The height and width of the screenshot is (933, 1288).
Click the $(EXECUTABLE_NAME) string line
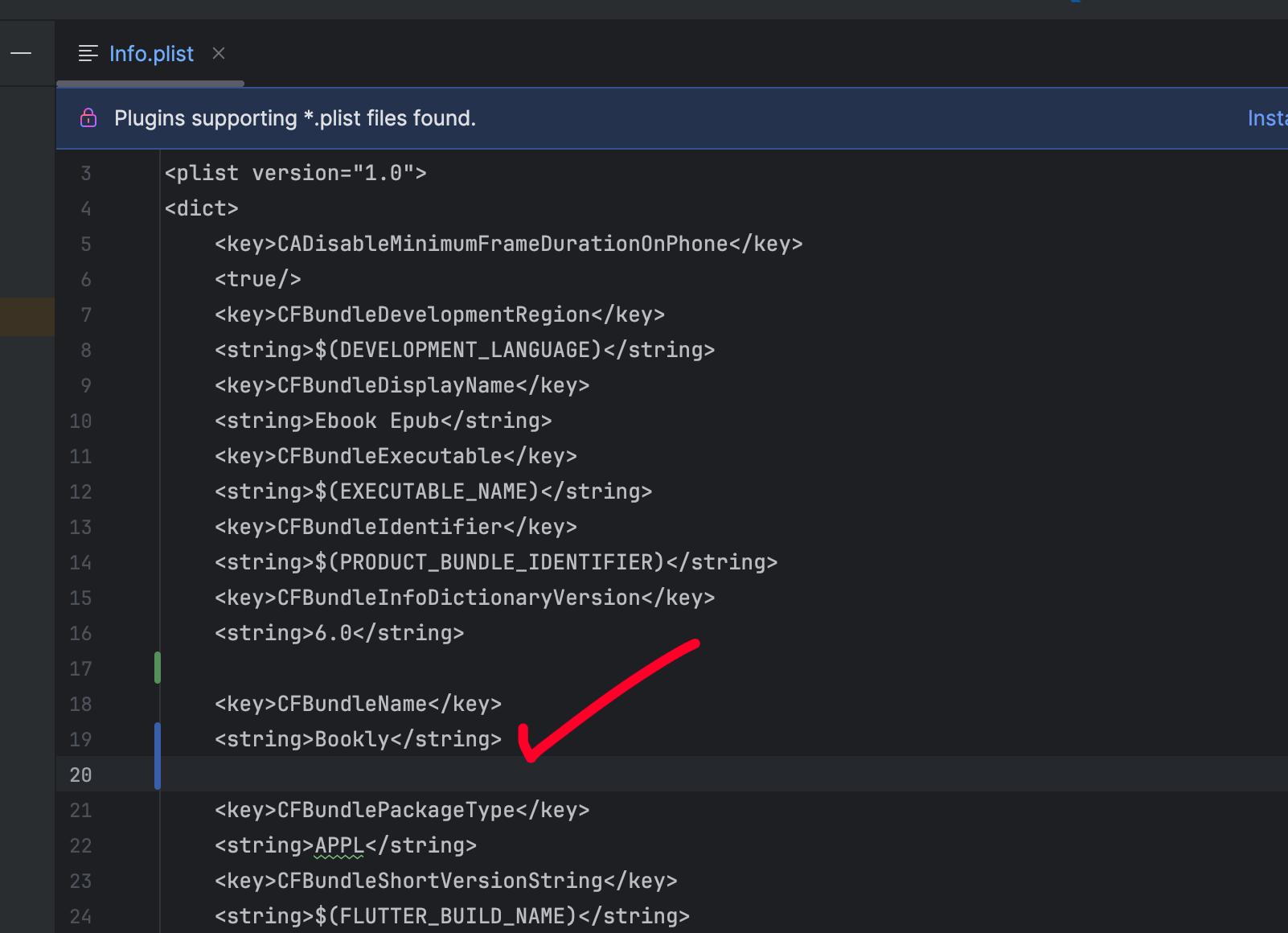coord(433,491)
